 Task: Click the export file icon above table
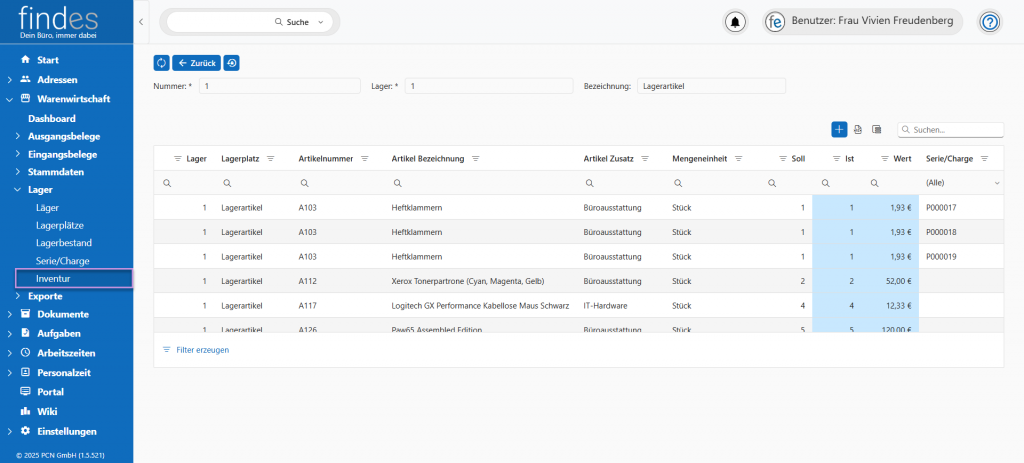pyautogui.click(x=858, y=129)
